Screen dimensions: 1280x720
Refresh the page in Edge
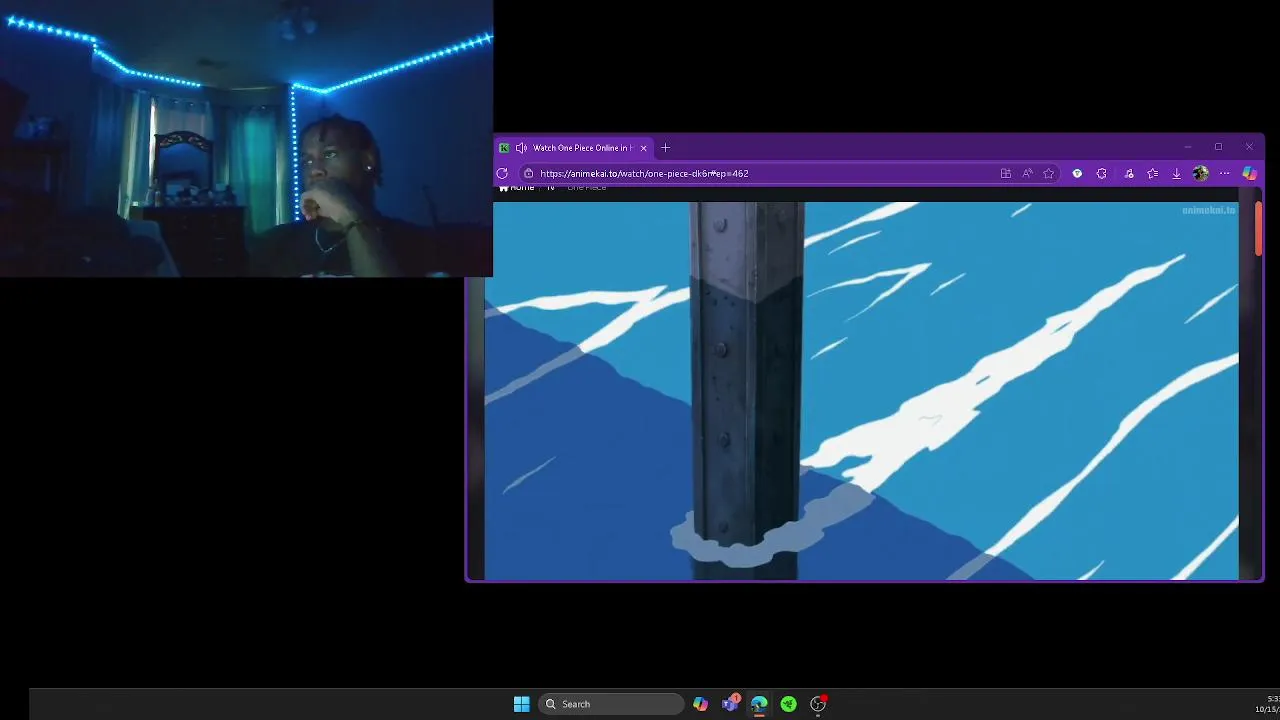coord(502,173)
